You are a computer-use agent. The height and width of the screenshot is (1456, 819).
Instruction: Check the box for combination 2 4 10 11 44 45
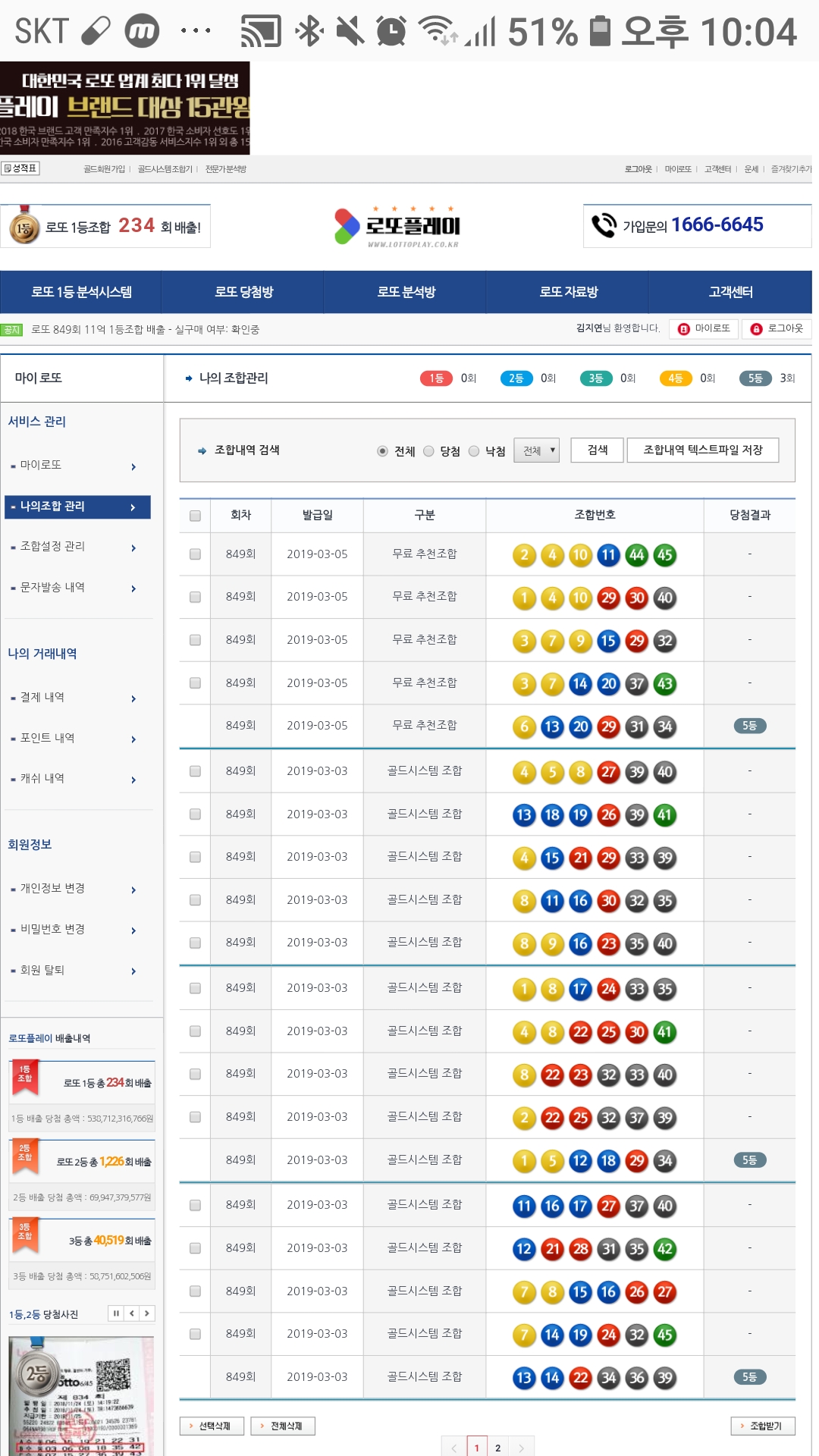195,554
